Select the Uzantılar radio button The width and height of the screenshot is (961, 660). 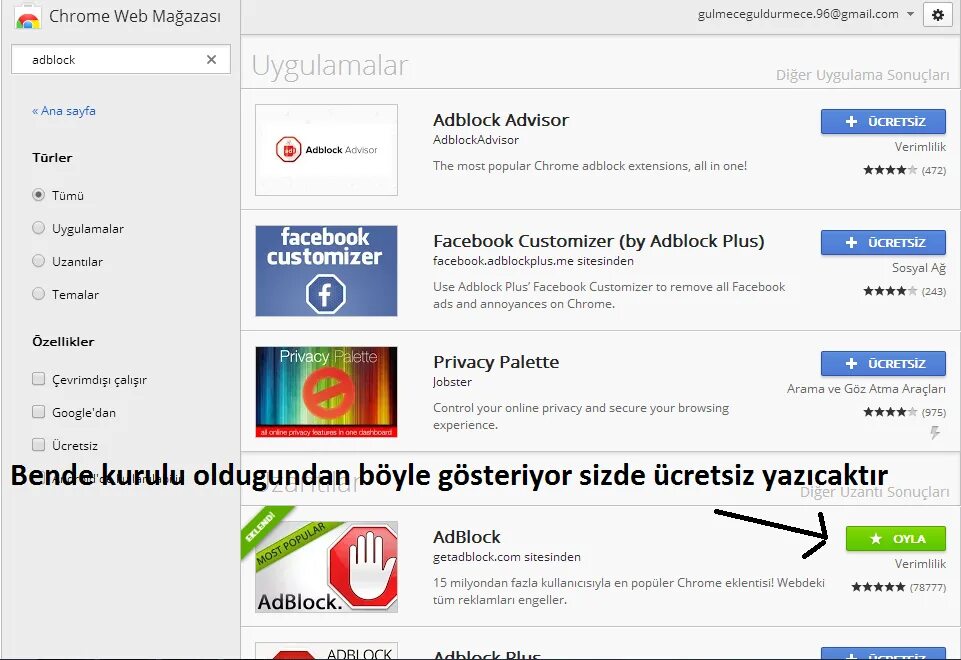[x=39, y=261]
